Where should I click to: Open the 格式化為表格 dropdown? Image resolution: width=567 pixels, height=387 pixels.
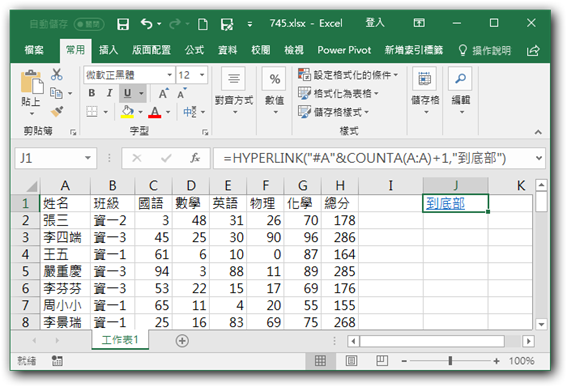(338, 94)
